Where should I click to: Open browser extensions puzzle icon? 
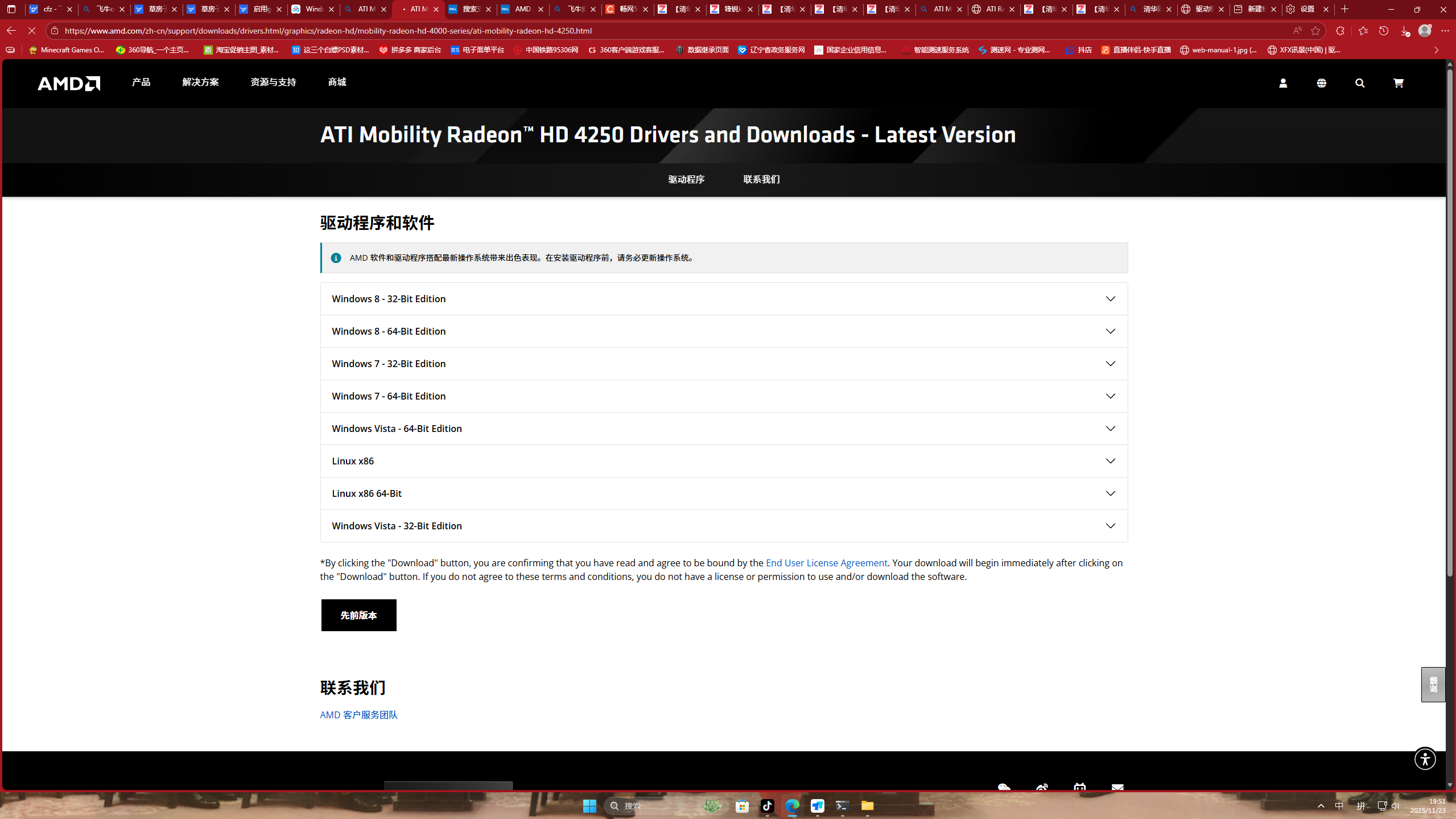[x=1340, y=31]
